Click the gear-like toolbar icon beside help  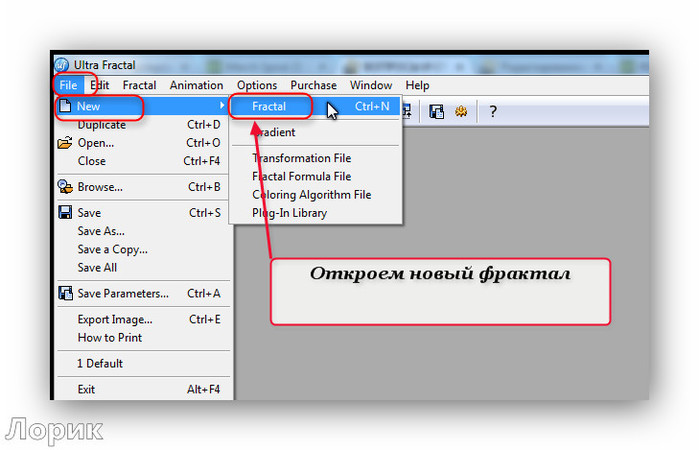pyautogui.click(x=461, y=112)
